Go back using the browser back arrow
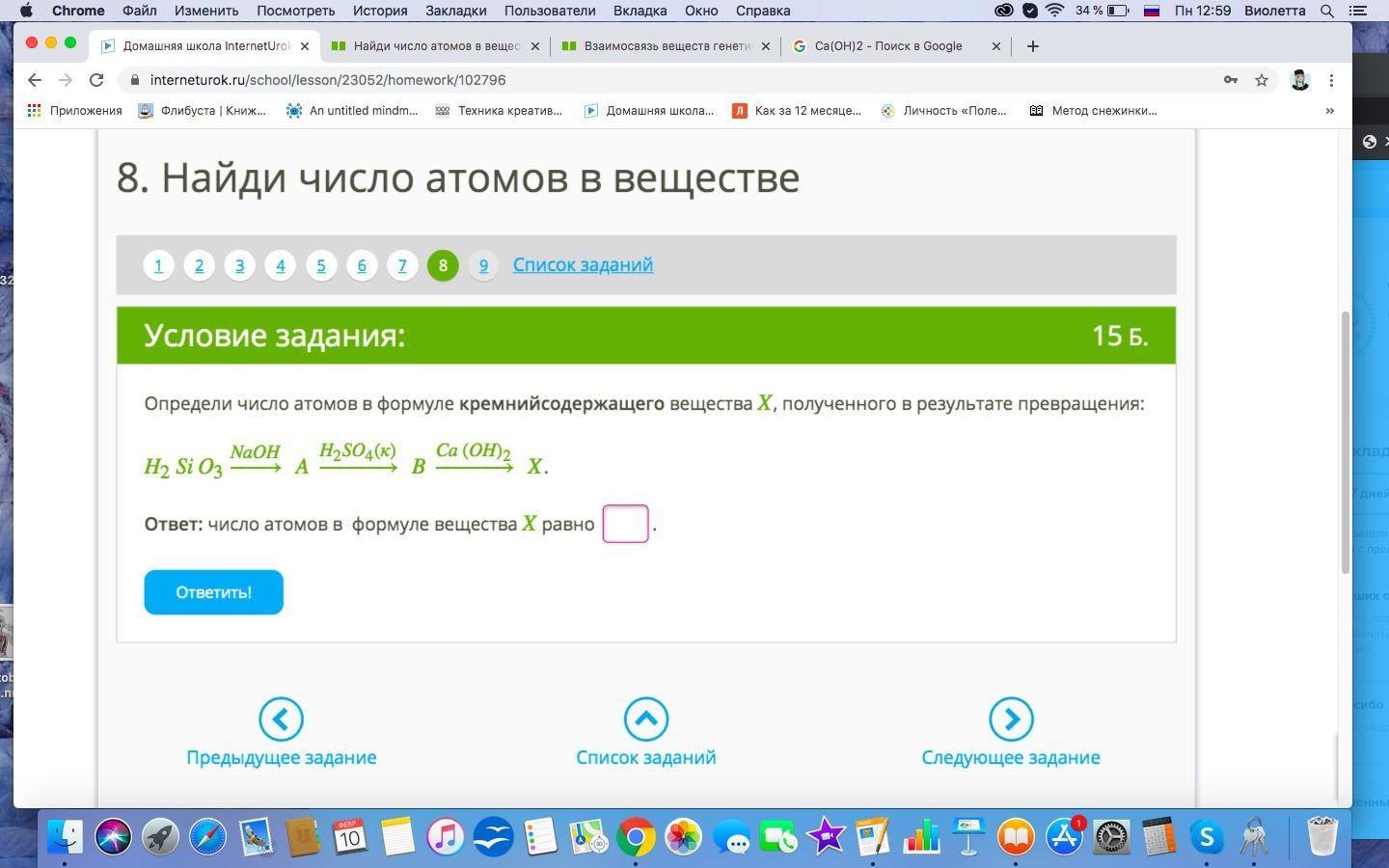Image resolution: width=1389 pixels, height=868 pixels. click(x=35, y=80)
